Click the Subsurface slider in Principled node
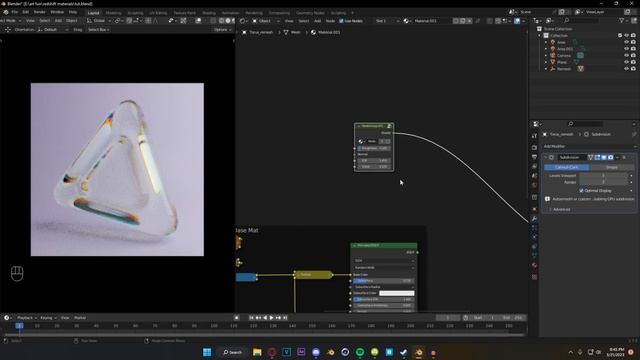This screenshot has height=360, width=640. (383, 281)
